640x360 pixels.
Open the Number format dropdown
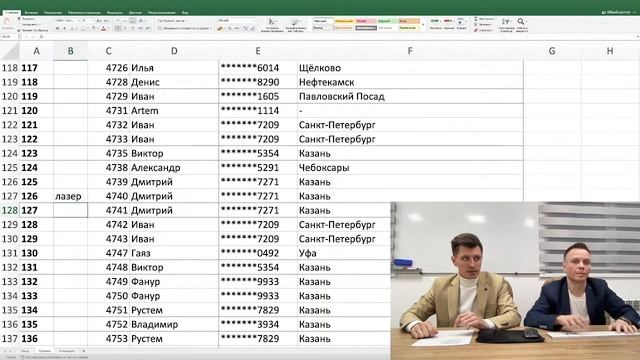point(236,20)
